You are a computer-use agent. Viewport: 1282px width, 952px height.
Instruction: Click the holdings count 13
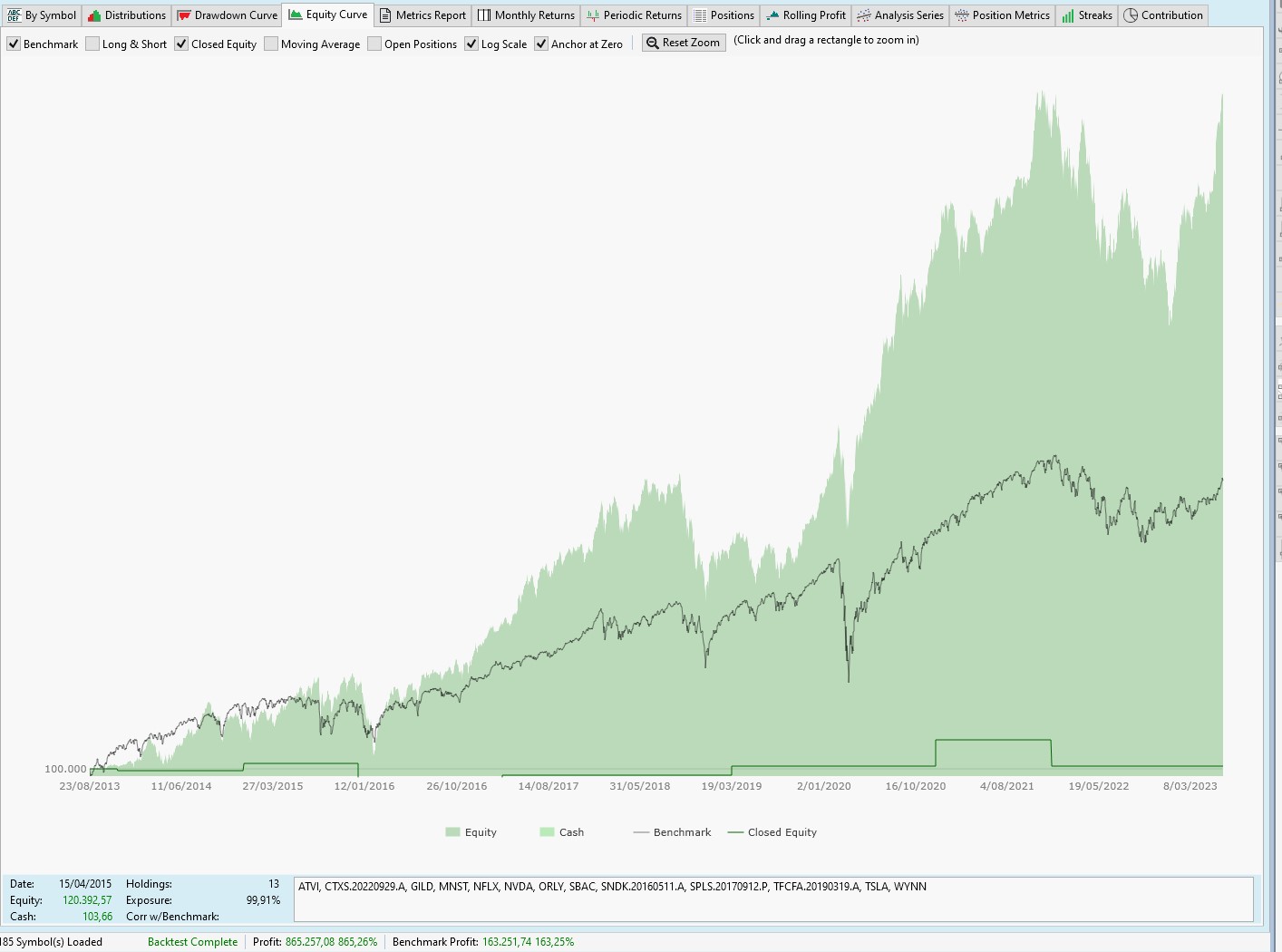pyautogui.click(x=274, y=884)
